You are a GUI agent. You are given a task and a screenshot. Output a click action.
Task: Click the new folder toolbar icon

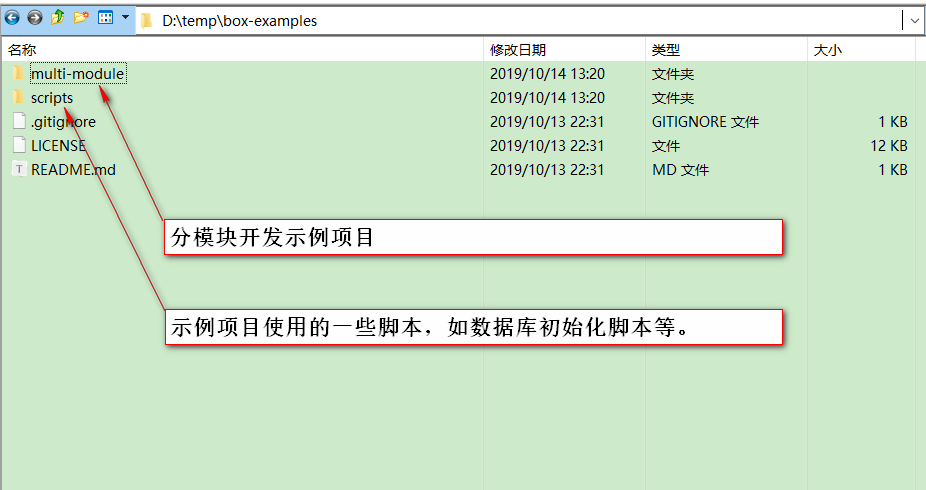point(81,18)
